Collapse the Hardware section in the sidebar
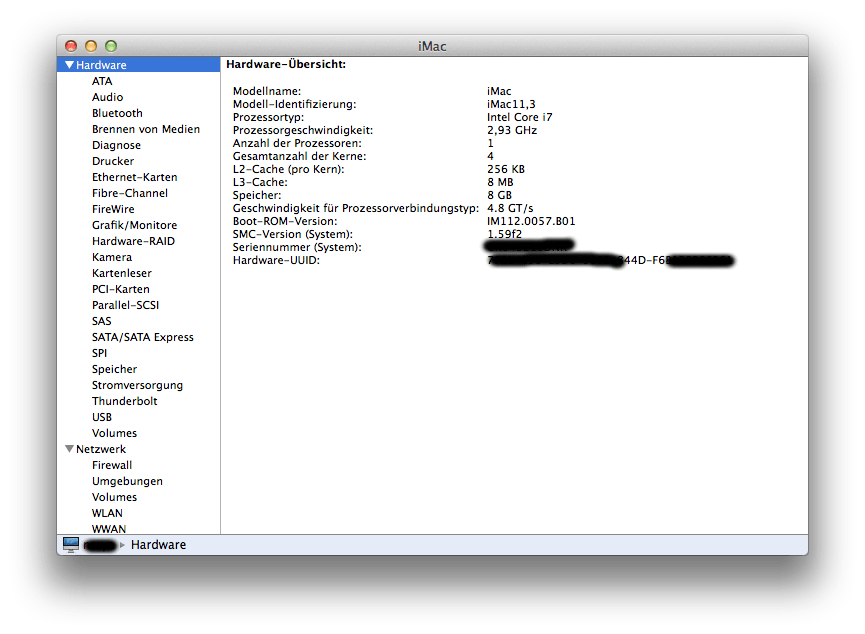The height and width of the screenshot is (634, 865). (x=69, y=64)
